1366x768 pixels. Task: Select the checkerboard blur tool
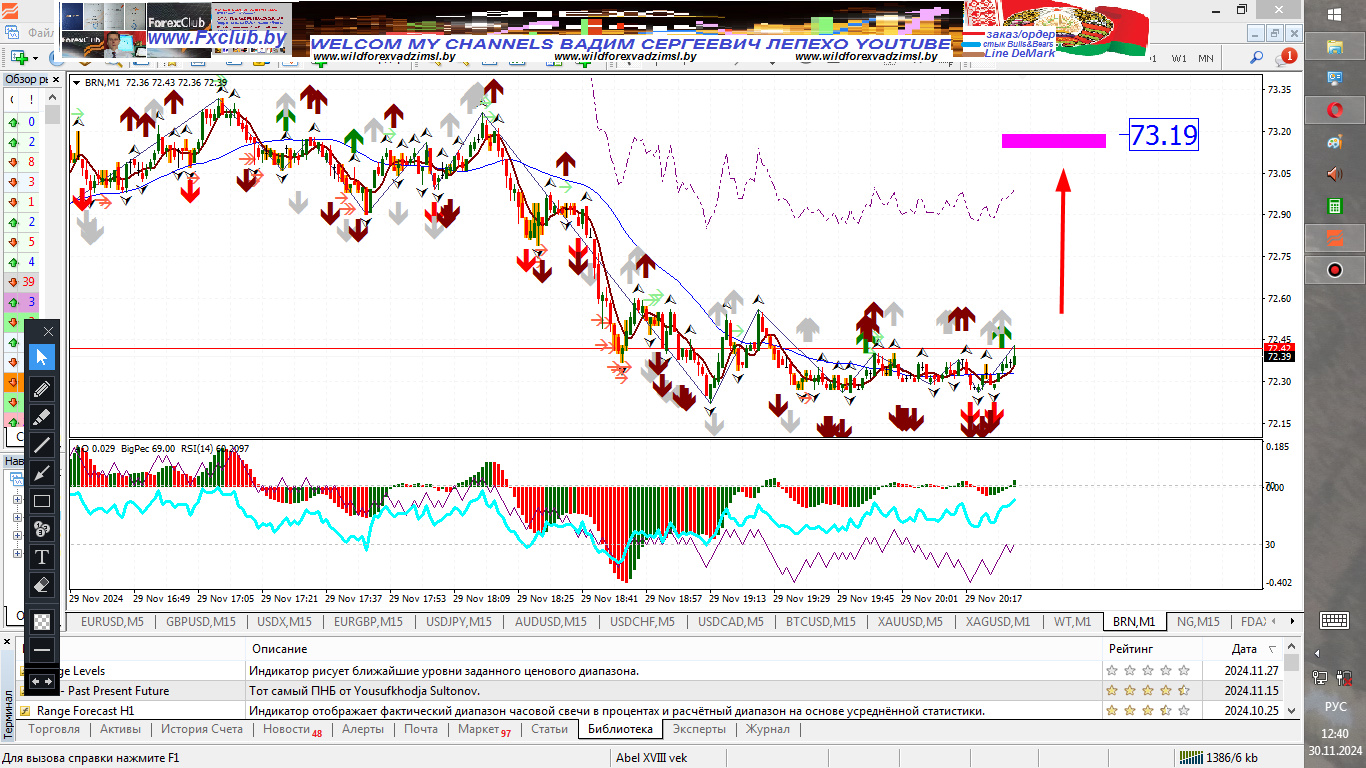pyautogui.click(x=42, y=620)
